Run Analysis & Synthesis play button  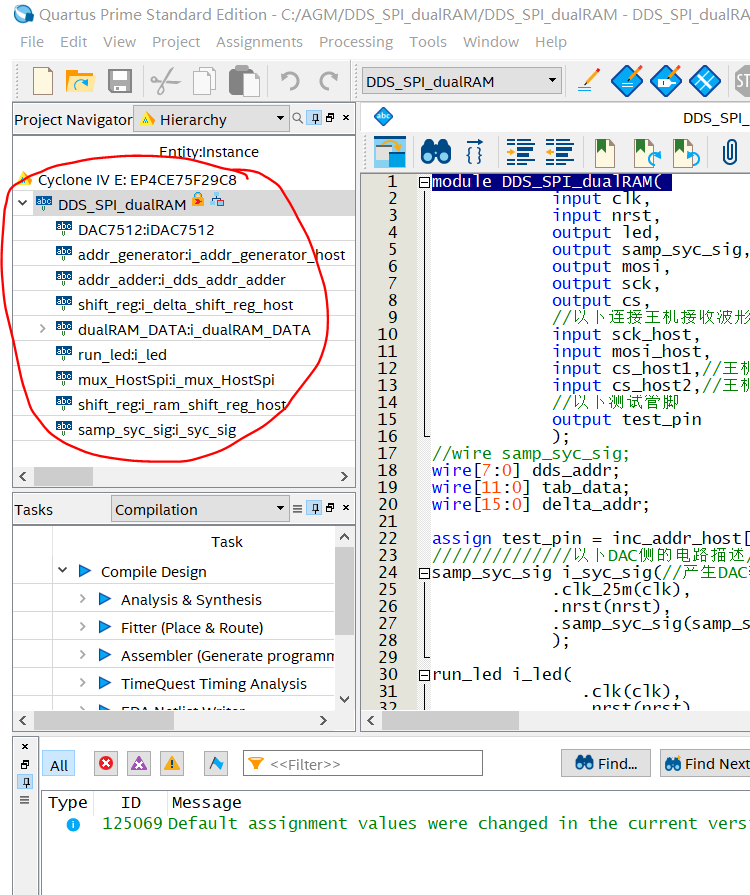point(105,599)
